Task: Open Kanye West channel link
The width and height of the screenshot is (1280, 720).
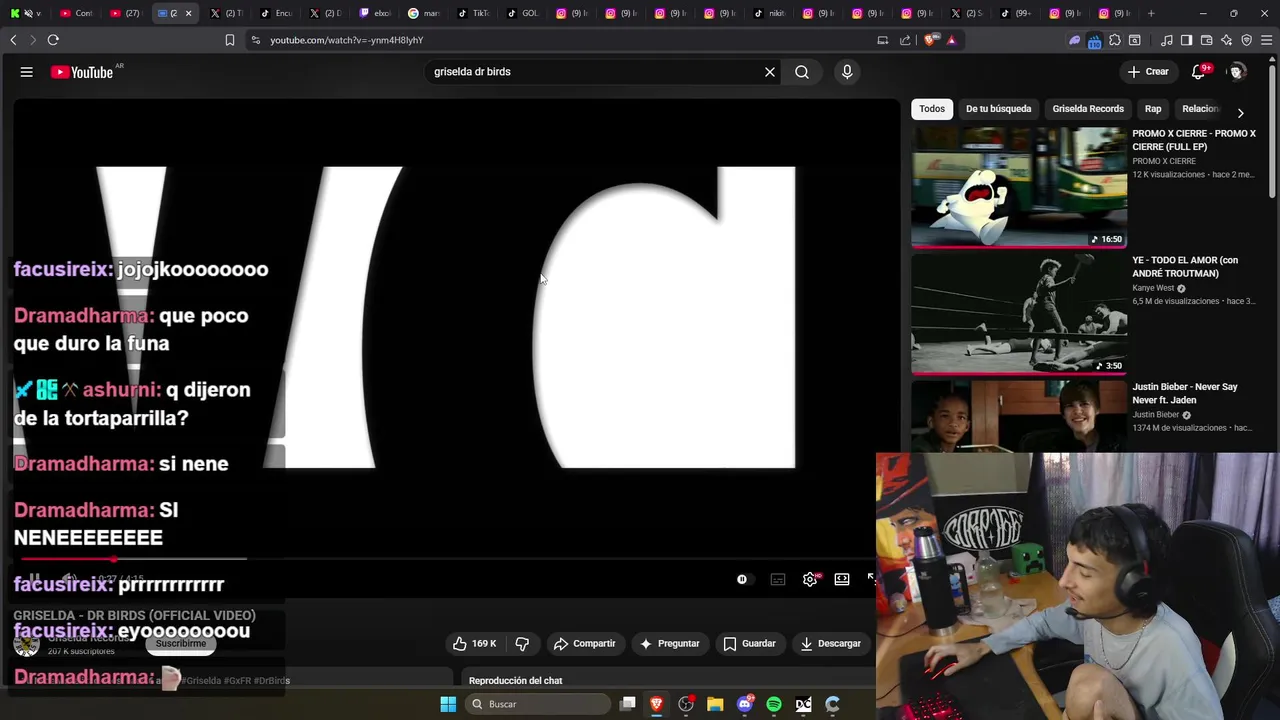Action: (x=1153, y=288)
